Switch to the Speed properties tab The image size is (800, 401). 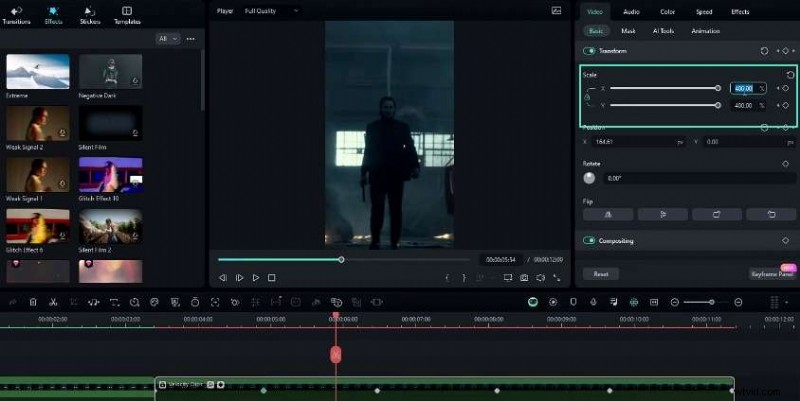(704, 11)
